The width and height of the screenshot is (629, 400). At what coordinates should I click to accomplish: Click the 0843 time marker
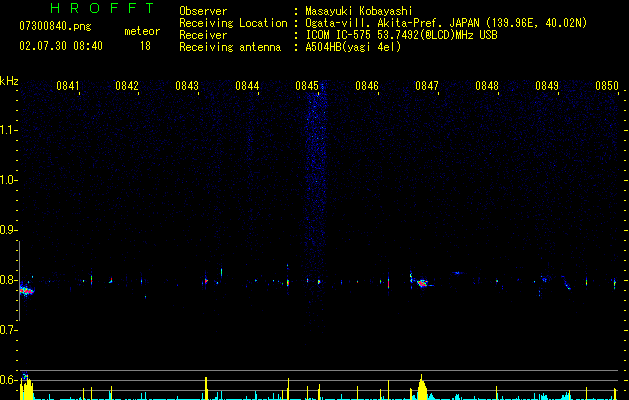coord(187,86)
